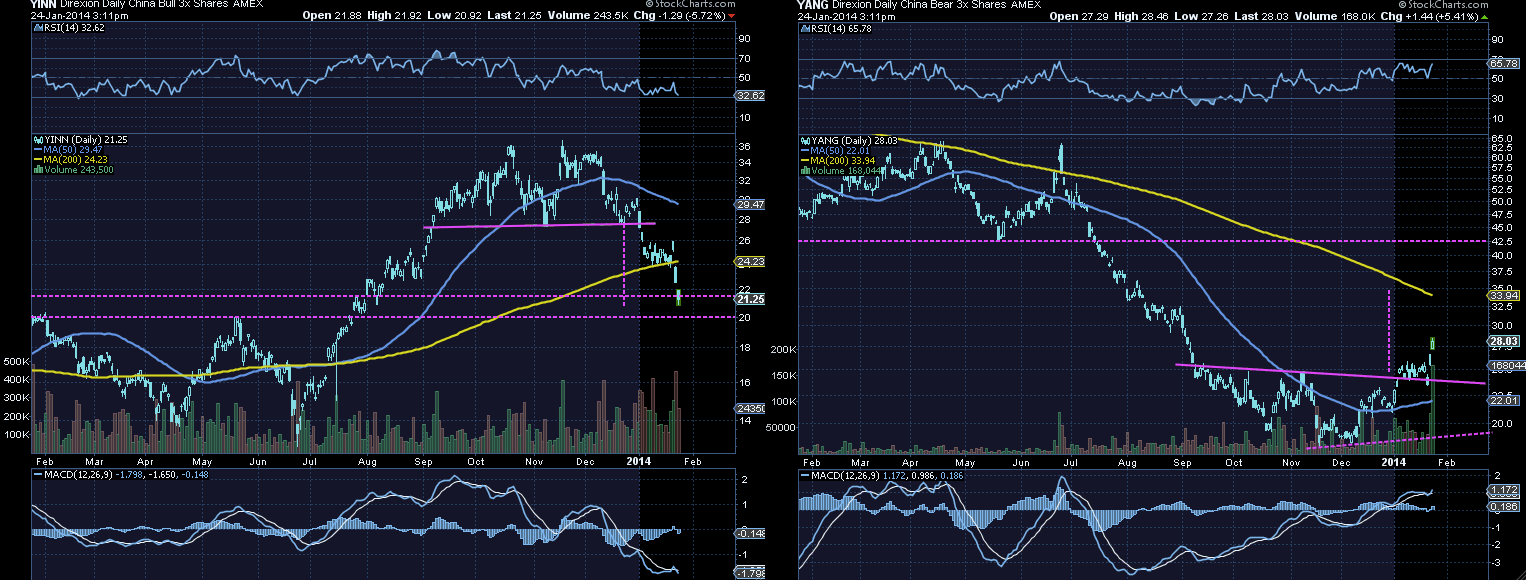The height and width of the screenshot is (580, 1526).
Task: Click the '2014' date label on YANG chart
Action: pos(1393,460)
